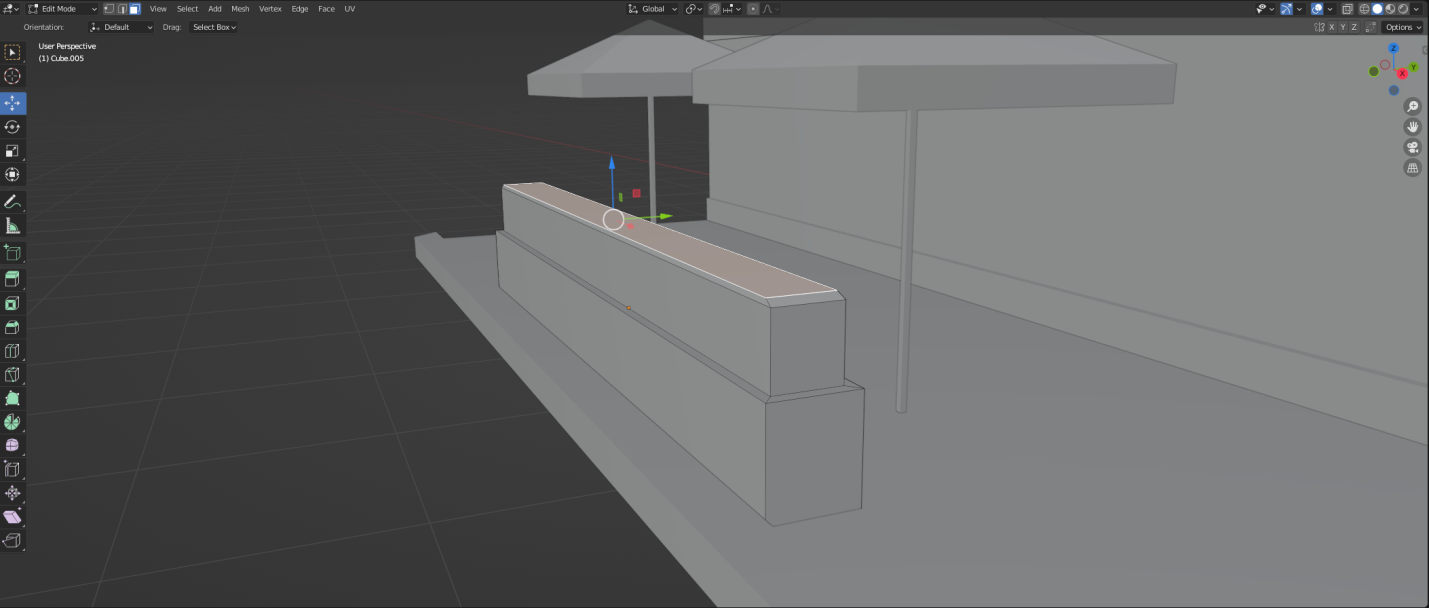Select the Scale tool
Viewport: 1429px width, 608px height.
(x=13, y=151)
